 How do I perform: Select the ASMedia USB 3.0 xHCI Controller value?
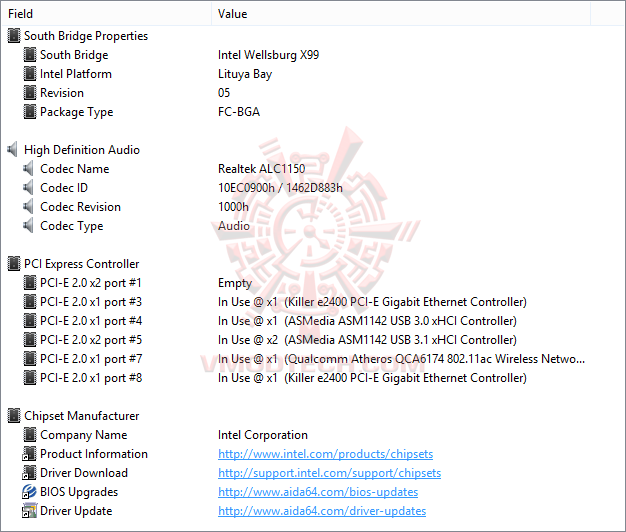pos(367,321)
